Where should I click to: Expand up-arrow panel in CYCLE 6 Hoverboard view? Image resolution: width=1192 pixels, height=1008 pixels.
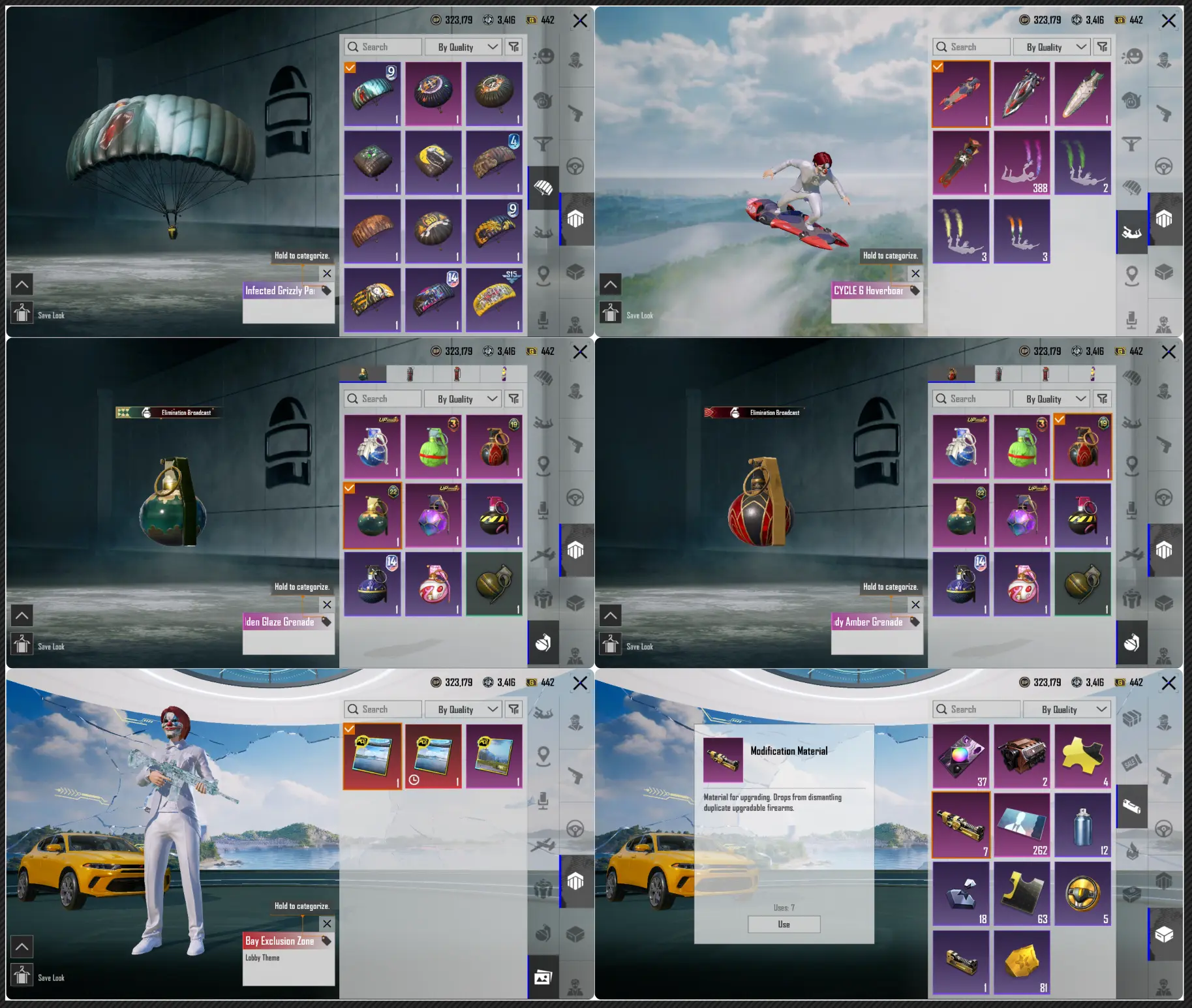pos(610,284)
